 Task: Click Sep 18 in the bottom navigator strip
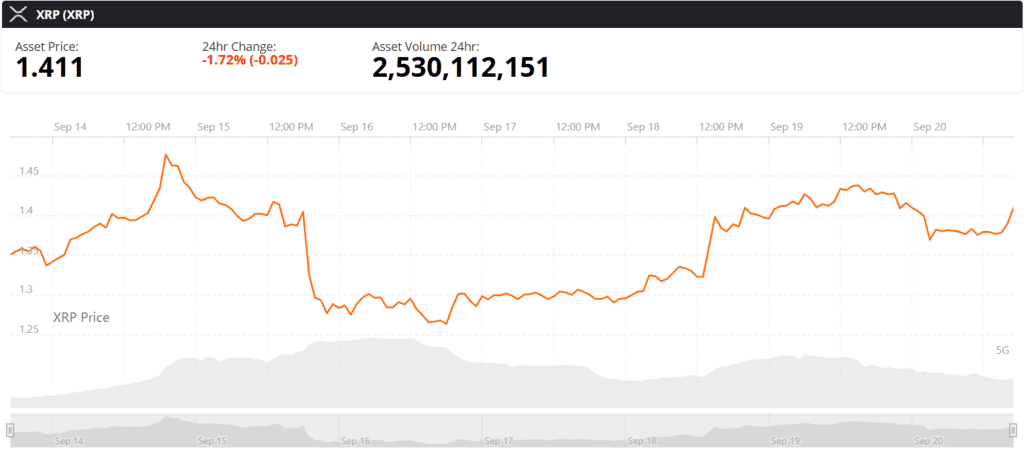click(x=643, y=441)
